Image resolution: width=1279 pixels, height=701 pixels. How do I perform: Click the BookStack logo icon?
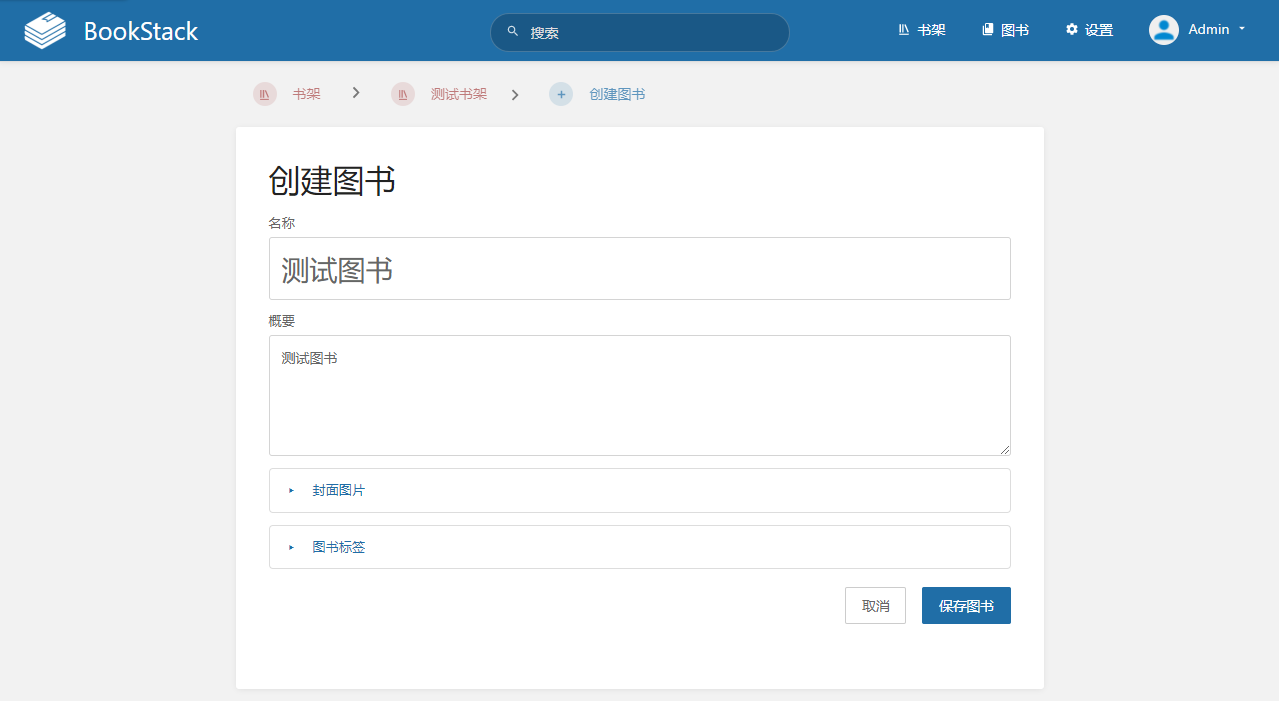(43, 30)
